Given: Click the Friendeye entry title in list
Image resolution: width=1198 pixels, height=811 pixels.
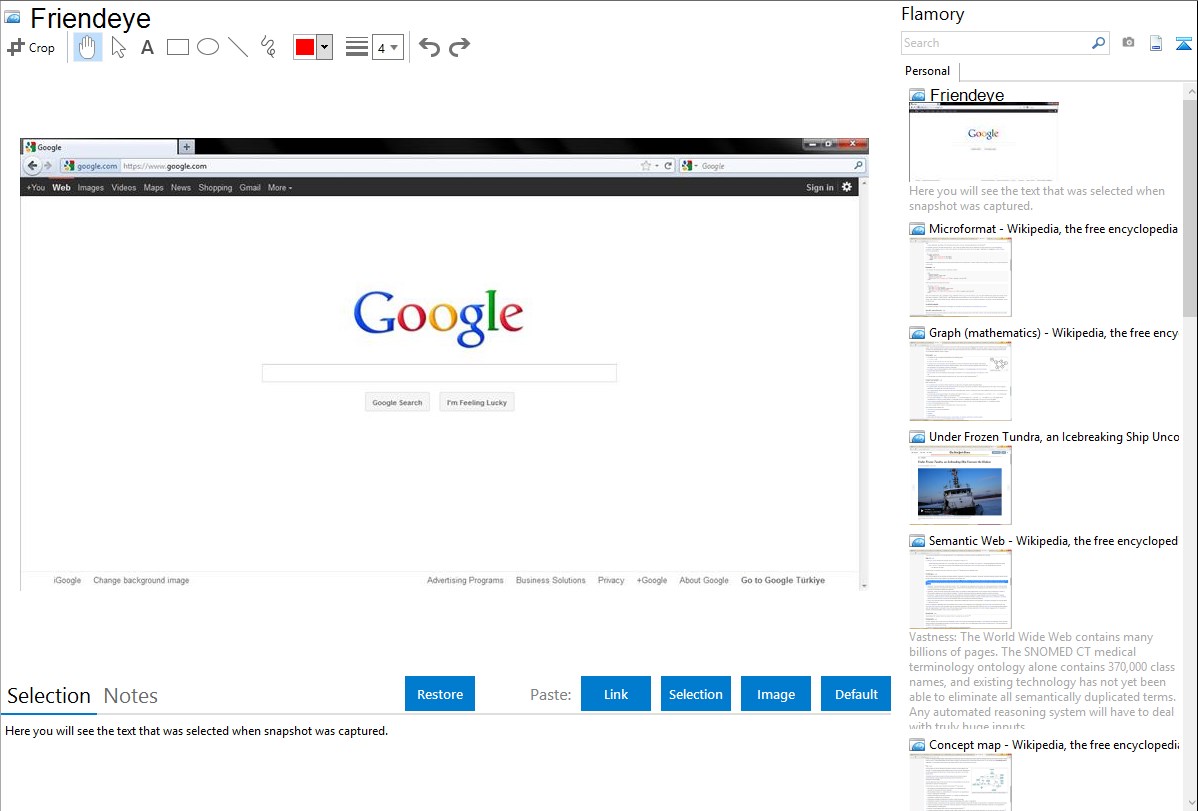Looking at the screenshot, I should tap(966, 95).
